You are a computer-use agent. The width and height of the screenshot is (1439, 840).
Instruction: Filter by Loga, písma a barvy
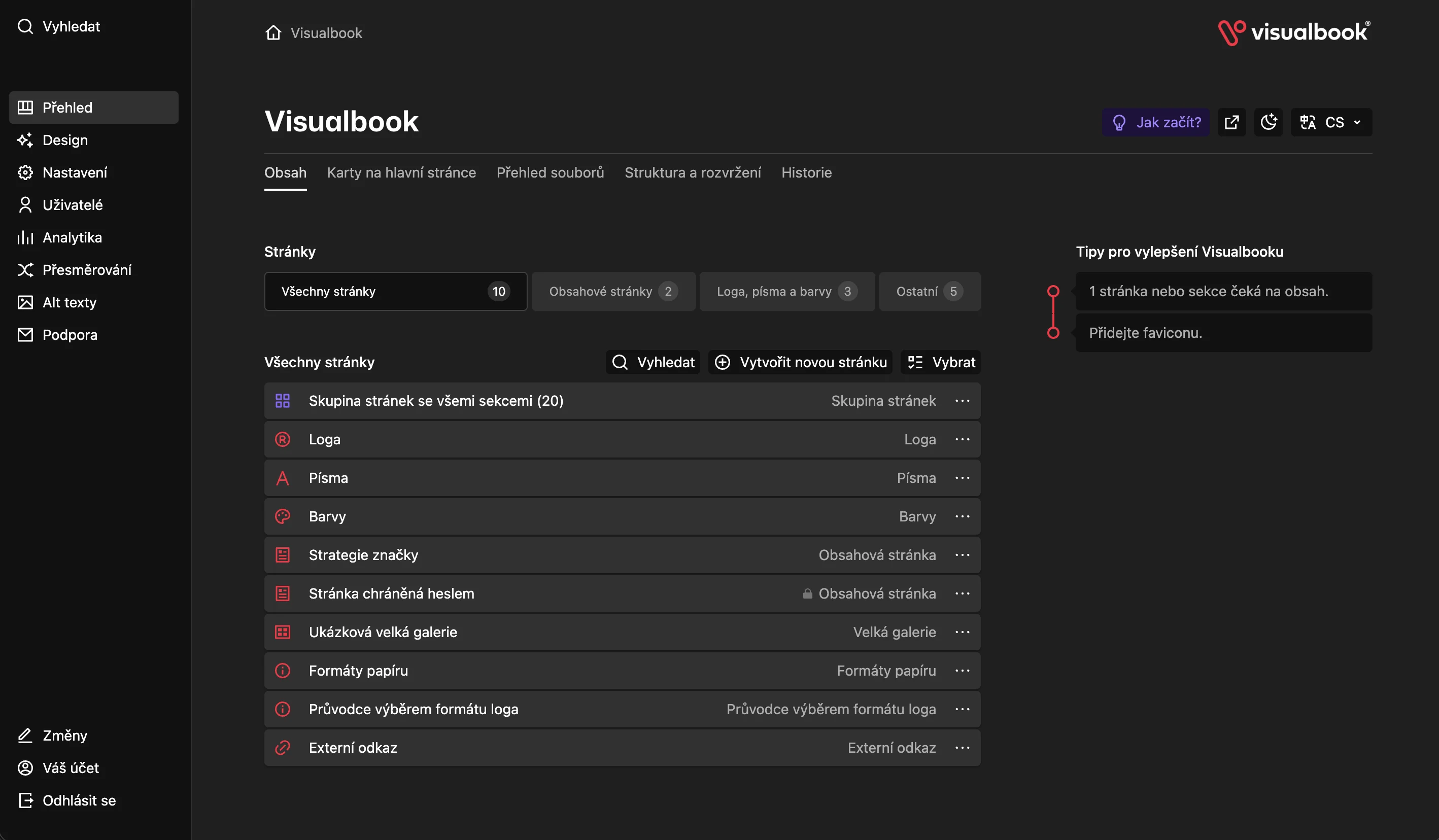787,291
